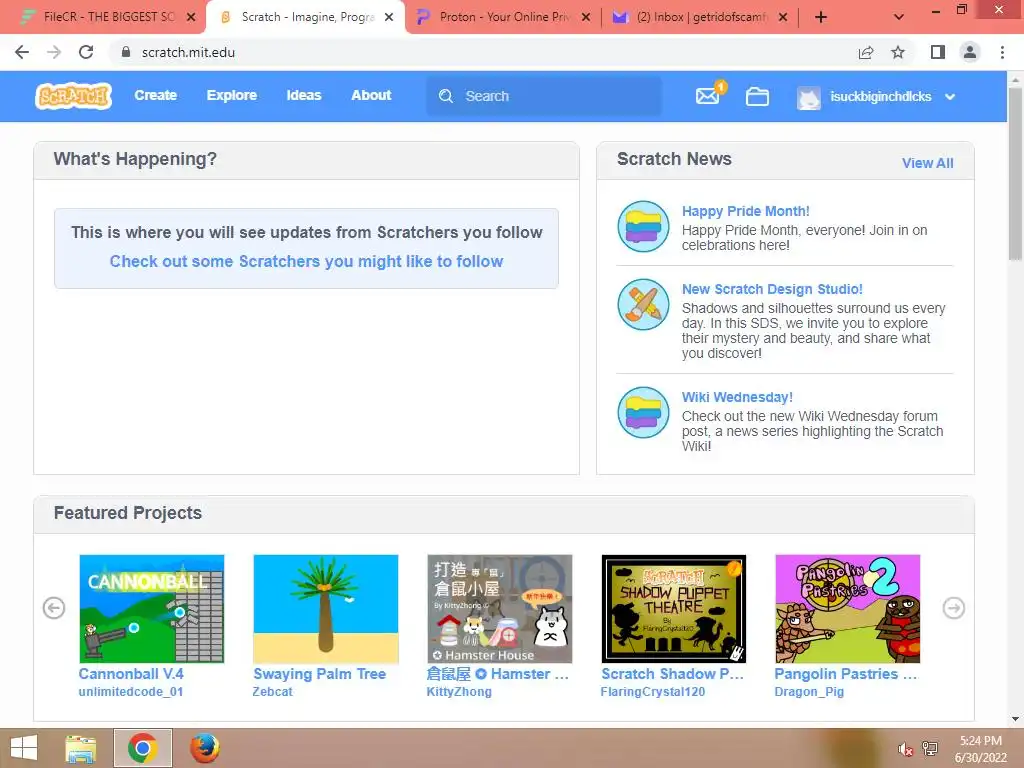Click the network tray icon
The height and width of the screenshot is (768, 1024).
[x=930, y=749]
